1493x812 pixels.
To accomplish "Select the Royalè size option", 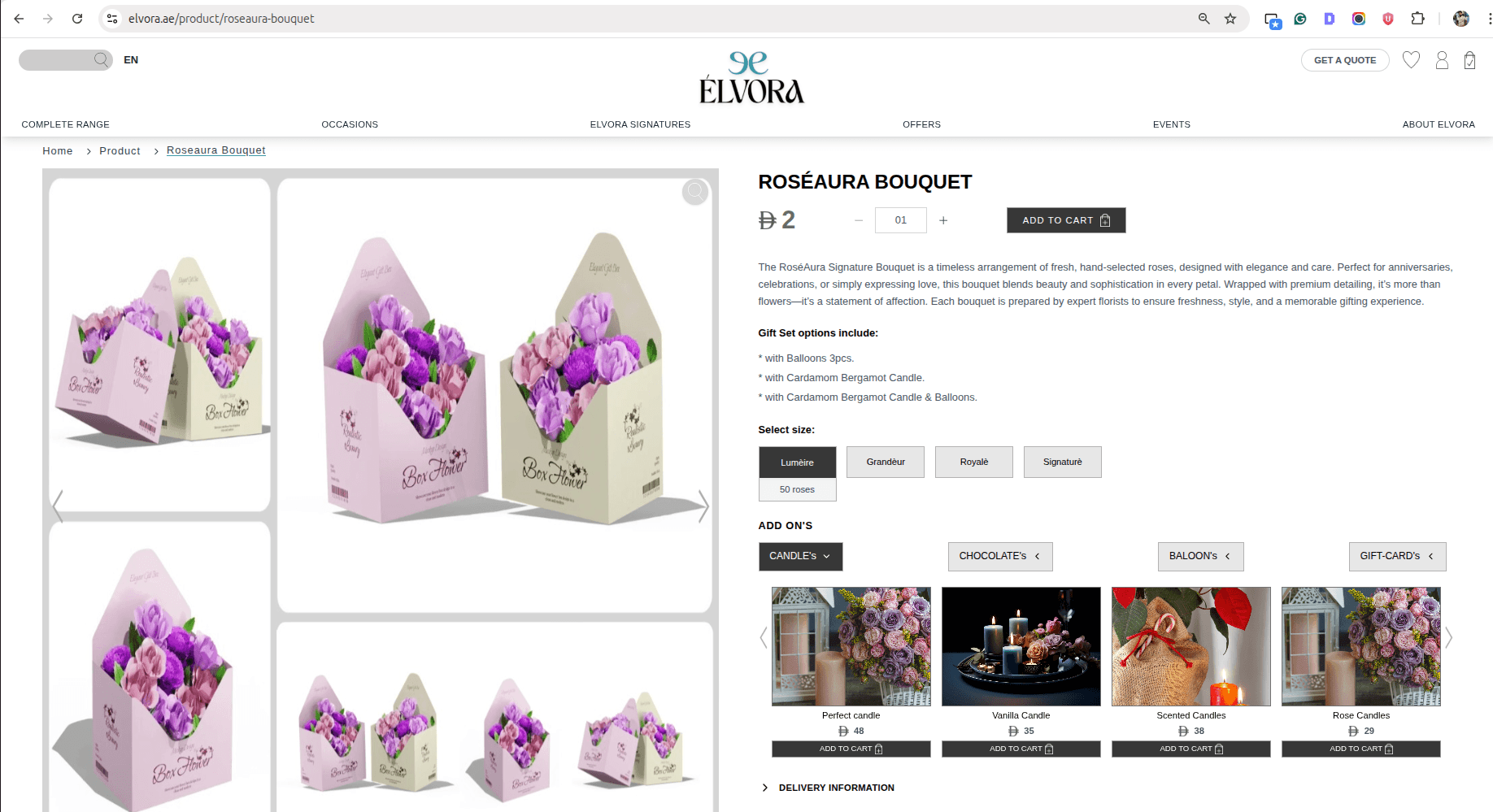I will [974, 462].
